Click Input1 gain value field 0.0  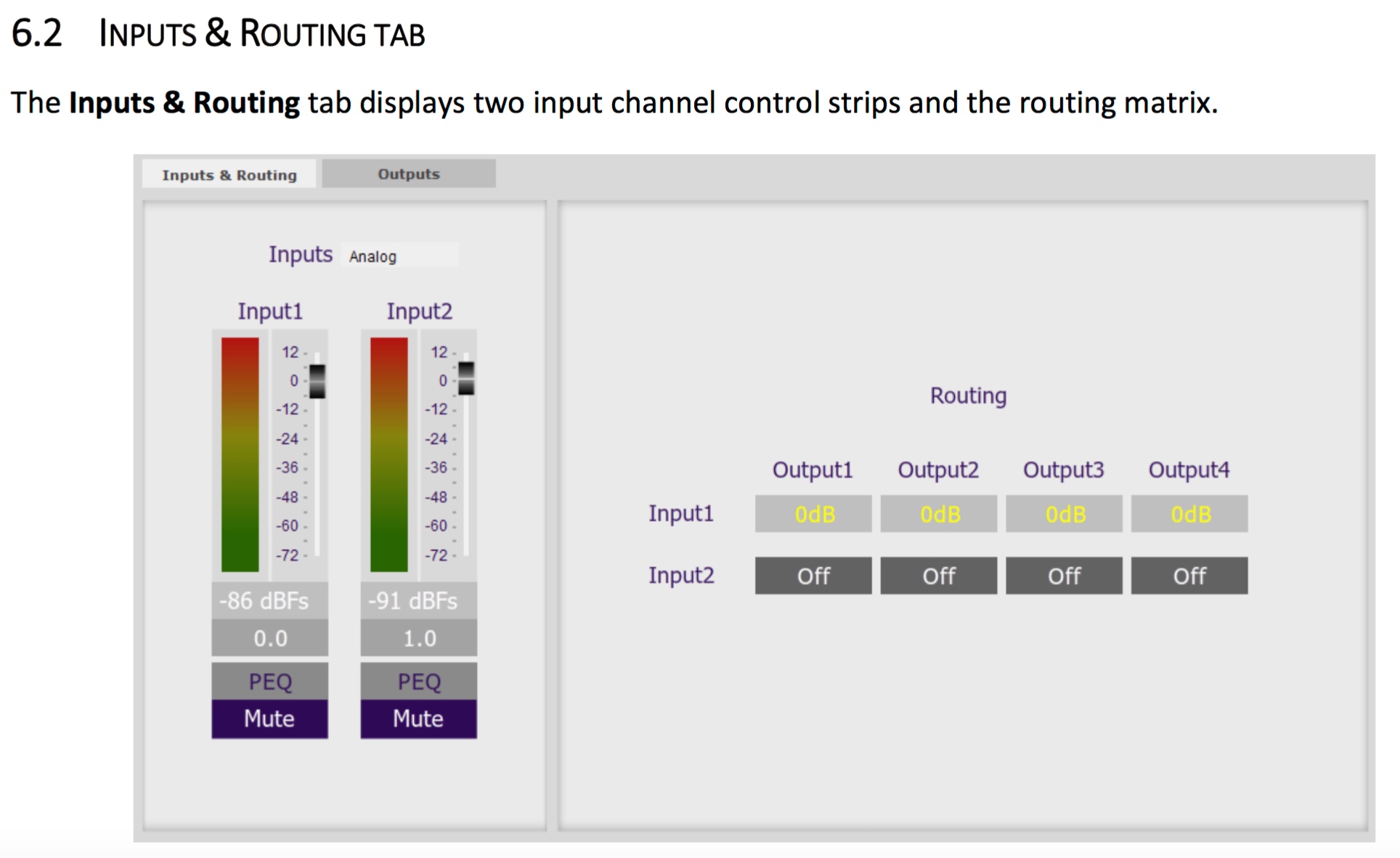click(x=269, y=638)
